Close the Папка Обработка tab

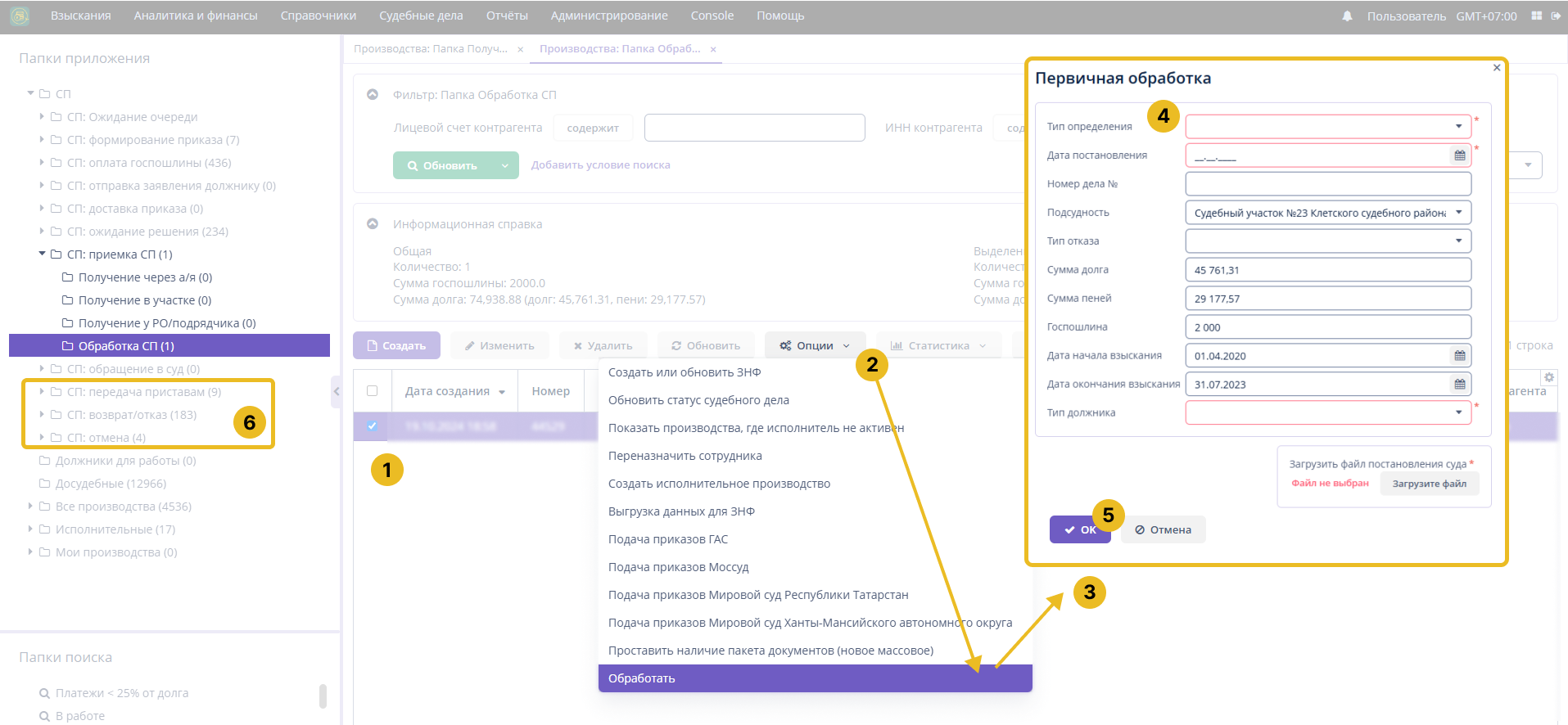point(713,49)
